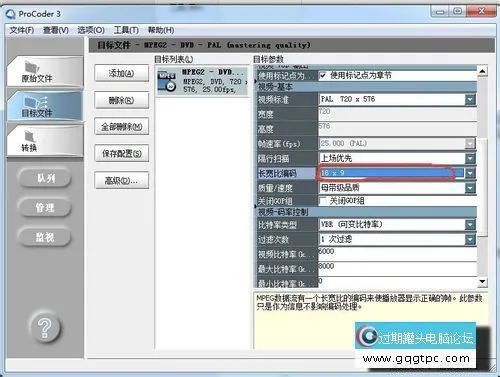Viewport: 500px width, 377px height.
Task: Open 高级(D)... advanced settings
Action: 122,180
